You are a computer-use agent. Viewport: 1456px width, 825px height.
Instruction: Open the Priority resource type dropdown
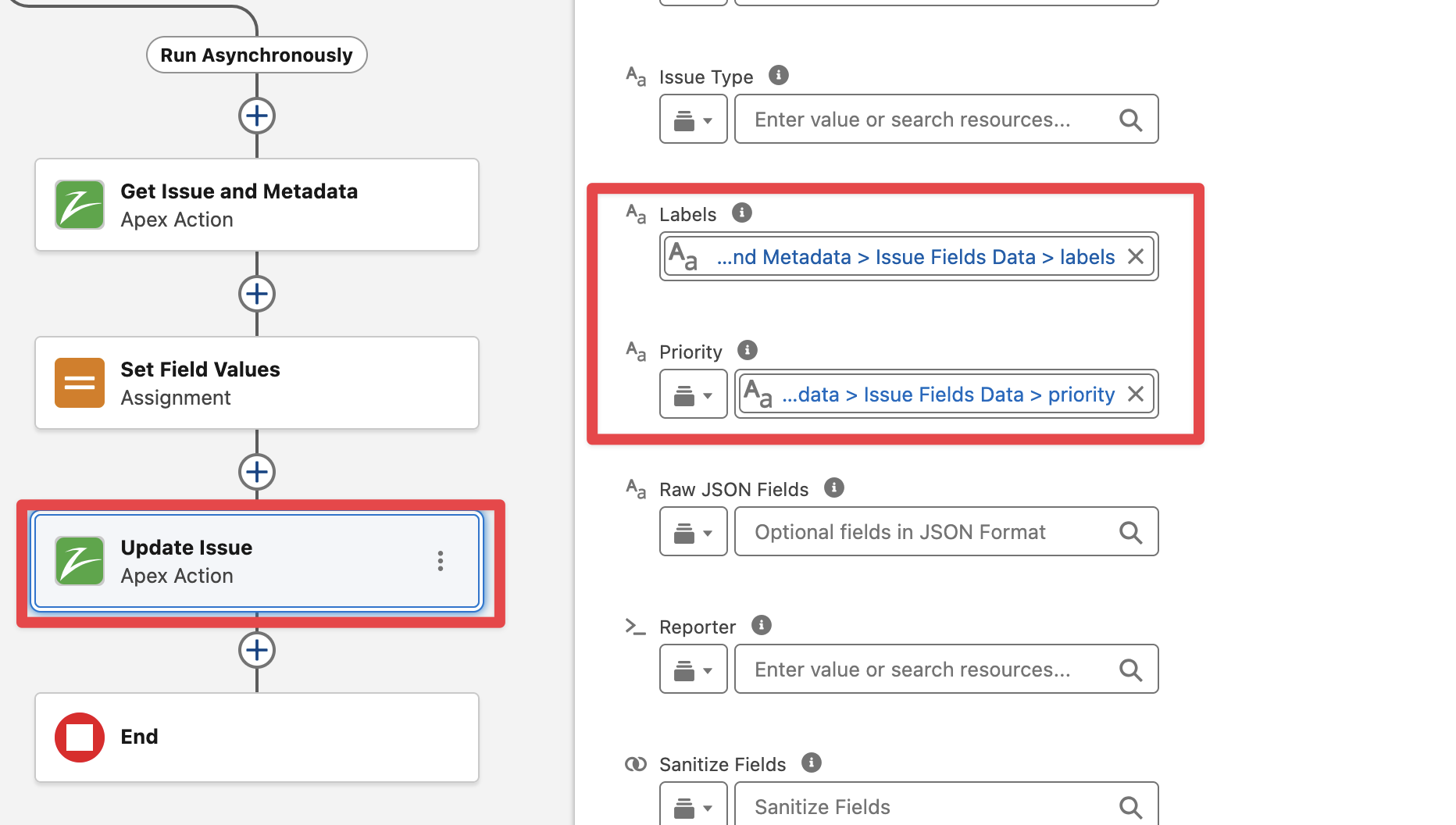point(693,395)
